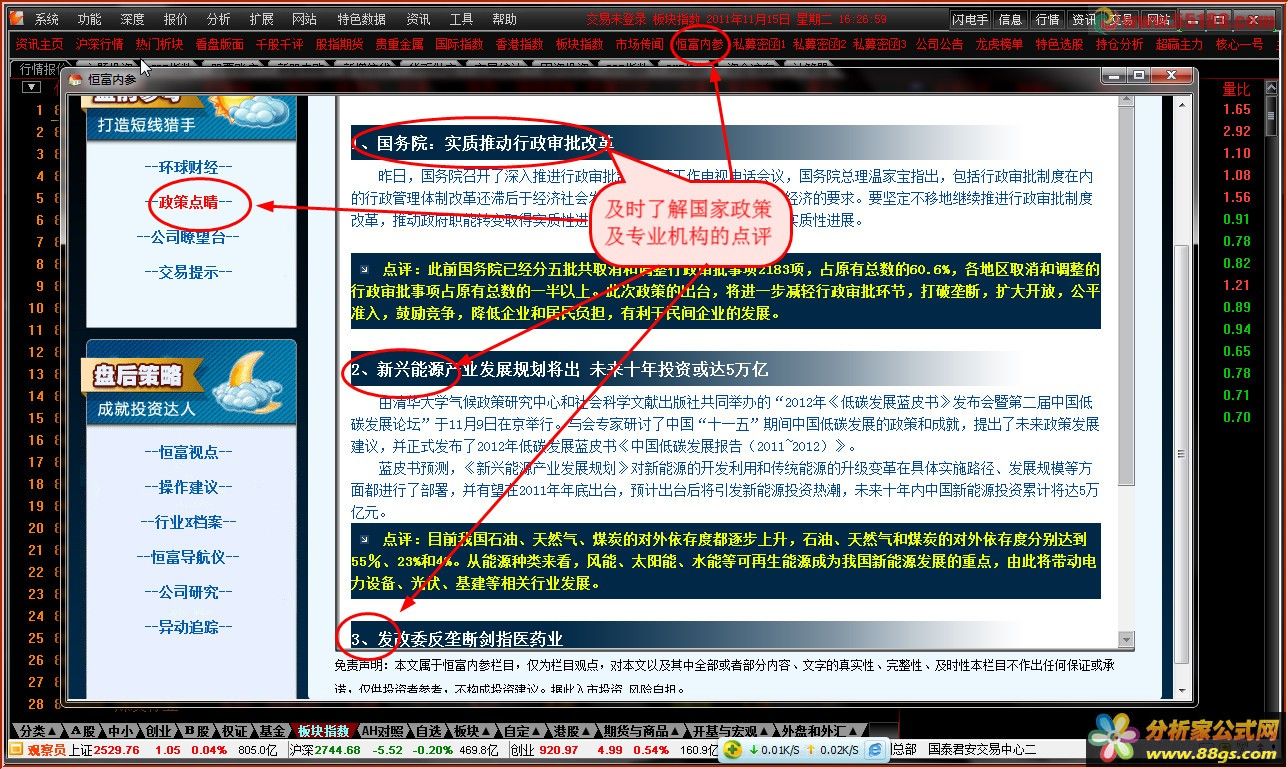Expand the 权证▲ bottom tab menu
Image resolution: width=1288 pixels, height=769 pixels.
pos(235,731)
